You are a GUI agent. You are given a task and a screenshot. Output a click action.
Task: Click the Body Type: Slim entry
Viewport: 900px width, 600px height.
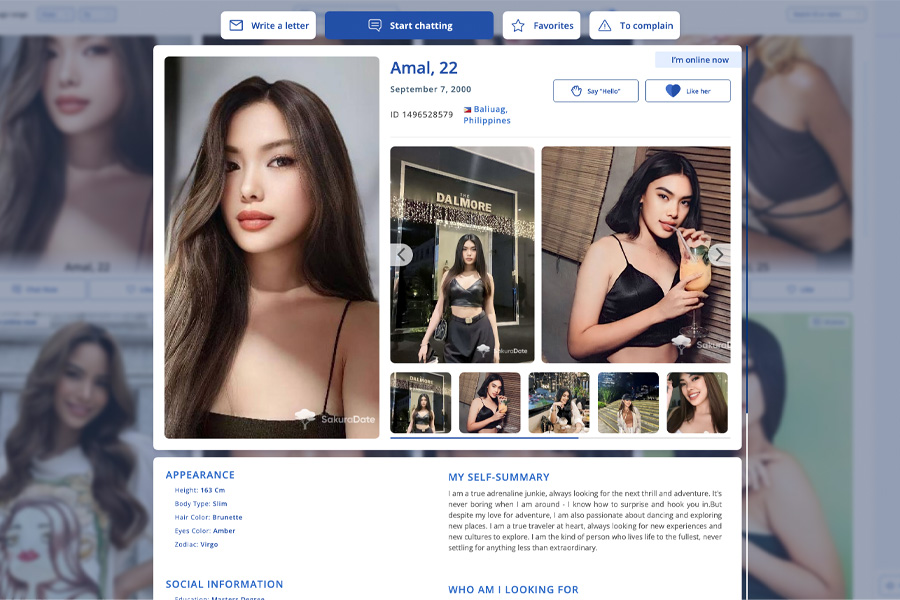click(x=201, y=504)
